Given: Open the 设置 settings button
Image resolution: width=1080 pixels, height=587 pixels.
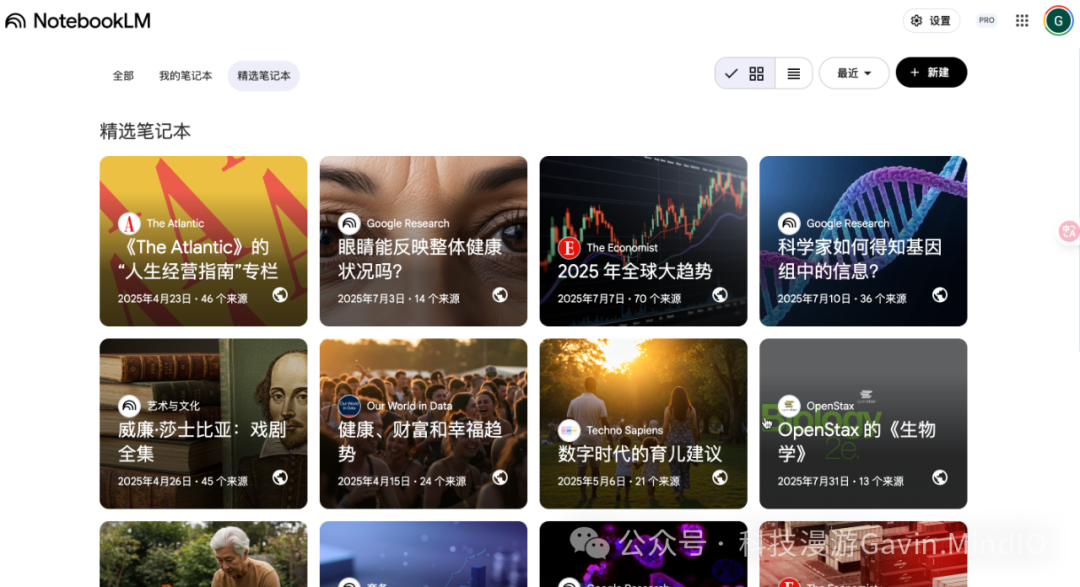Looking at the screenshot, I should [x=931, y=21].
